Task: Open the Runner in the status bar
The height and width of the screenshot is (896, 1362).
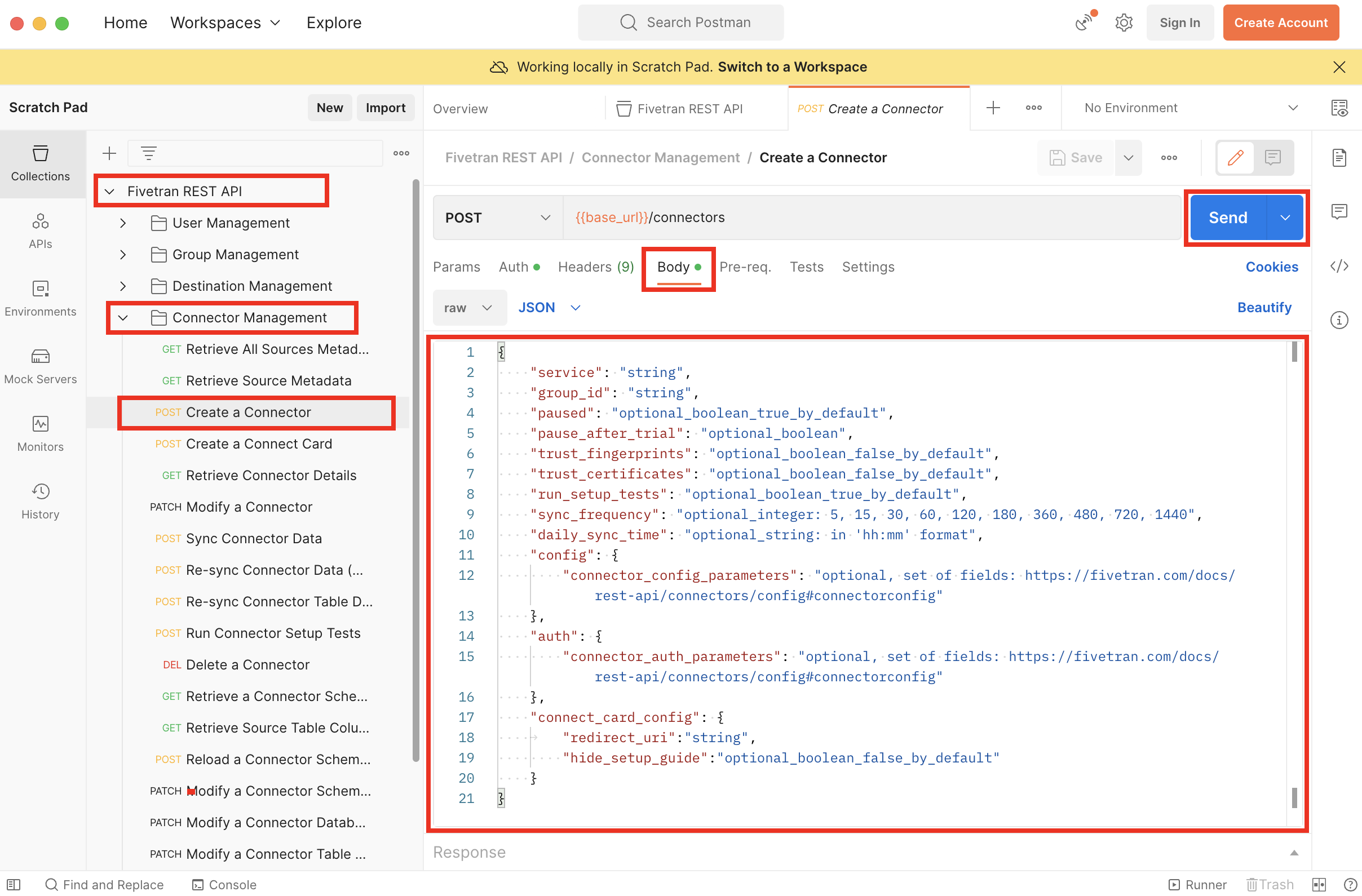Action: [1197, 885]
